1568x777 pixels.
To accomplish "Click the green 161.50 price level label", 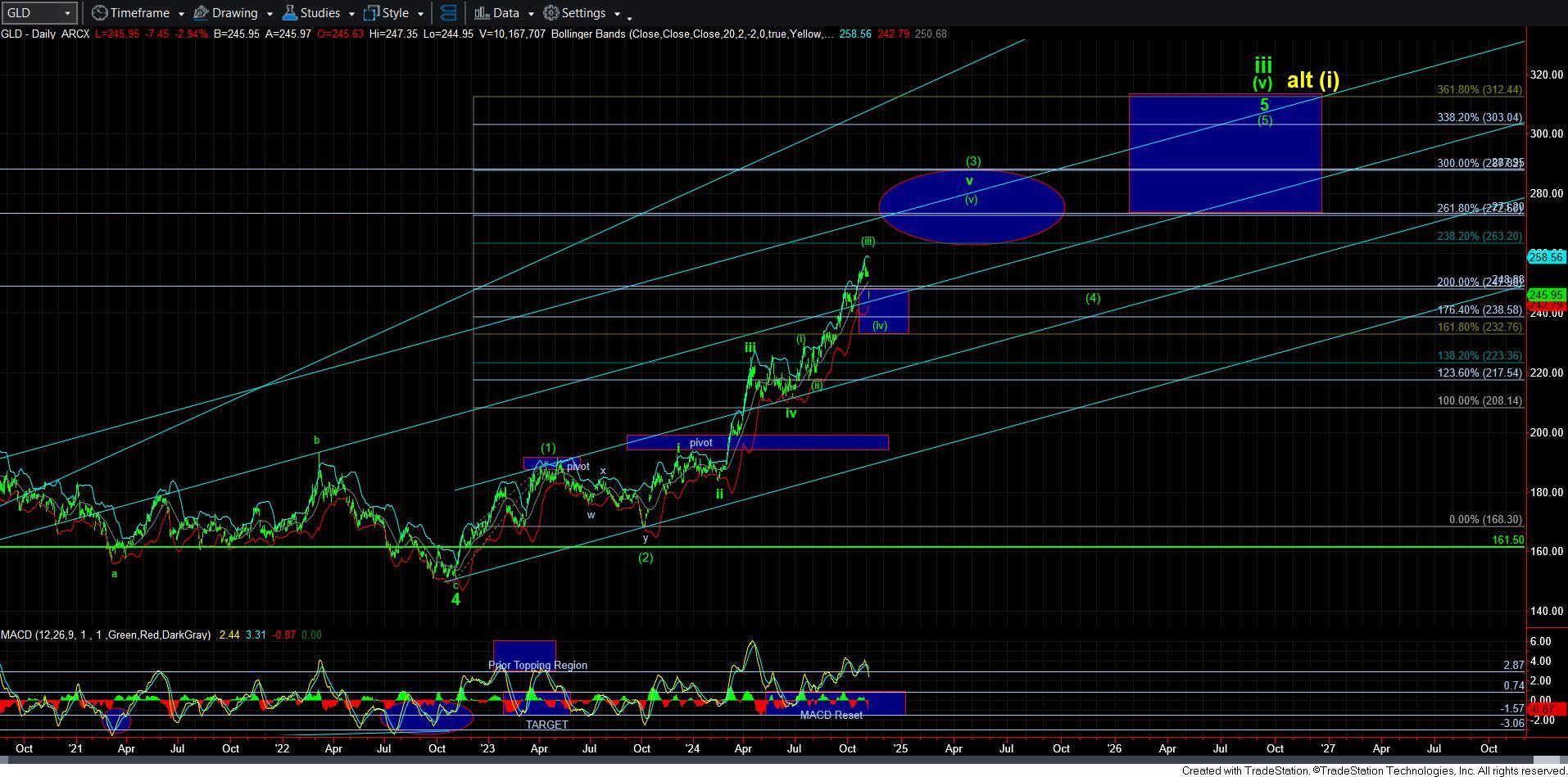I will point(1507,540).
